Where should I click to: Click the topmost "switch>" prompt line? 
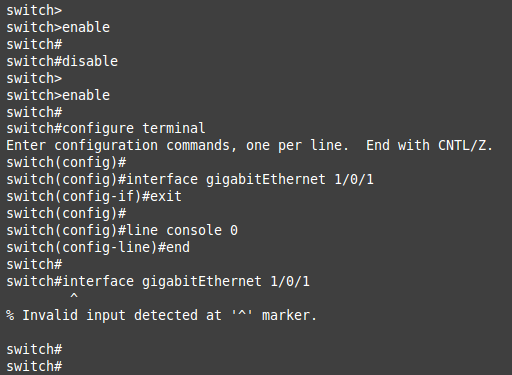click(x=34, y=10)
